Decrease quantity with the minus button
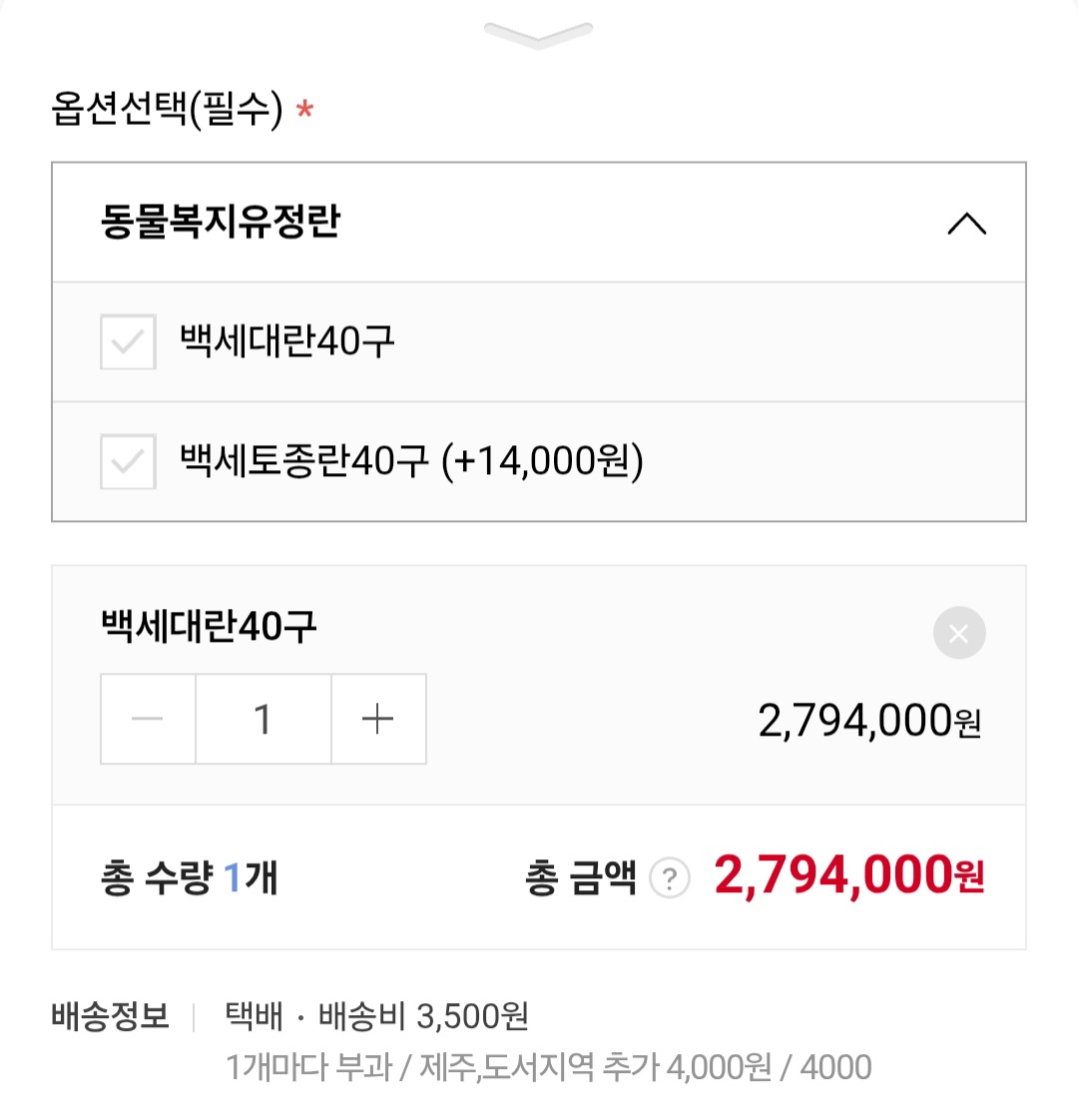 (148, 719)
